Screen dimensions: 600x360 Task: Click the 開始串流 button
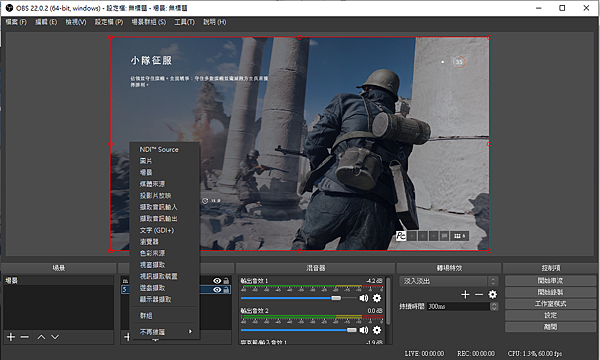point(550,281)
